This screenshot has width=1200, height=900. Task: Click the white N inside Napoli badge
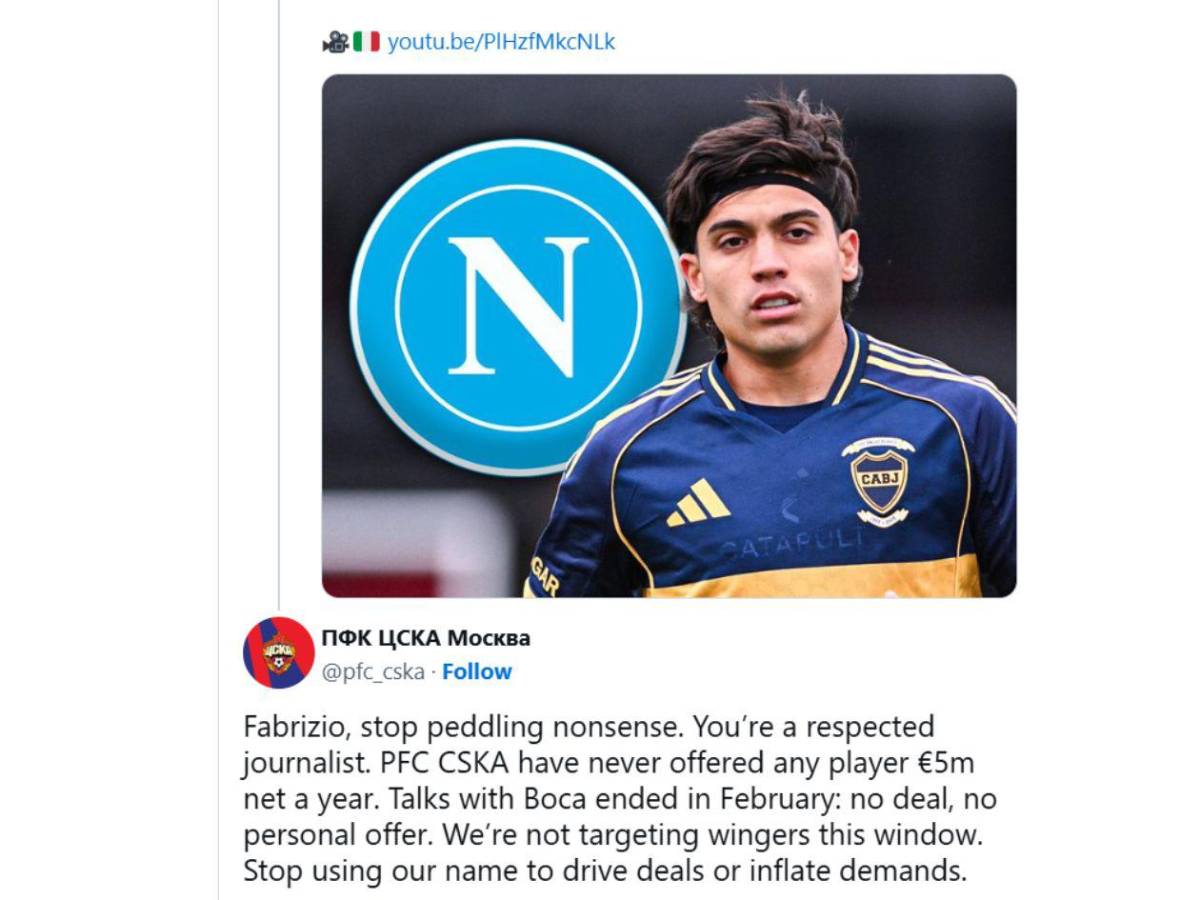point(518,306)
